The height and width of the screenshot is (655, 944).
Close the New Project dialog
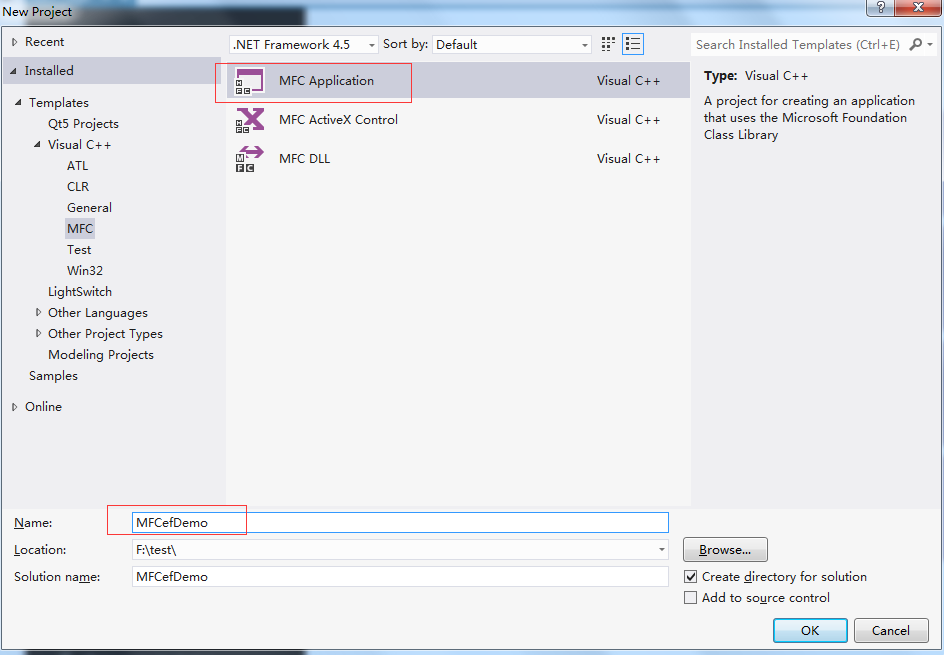(x=919, y=8)
